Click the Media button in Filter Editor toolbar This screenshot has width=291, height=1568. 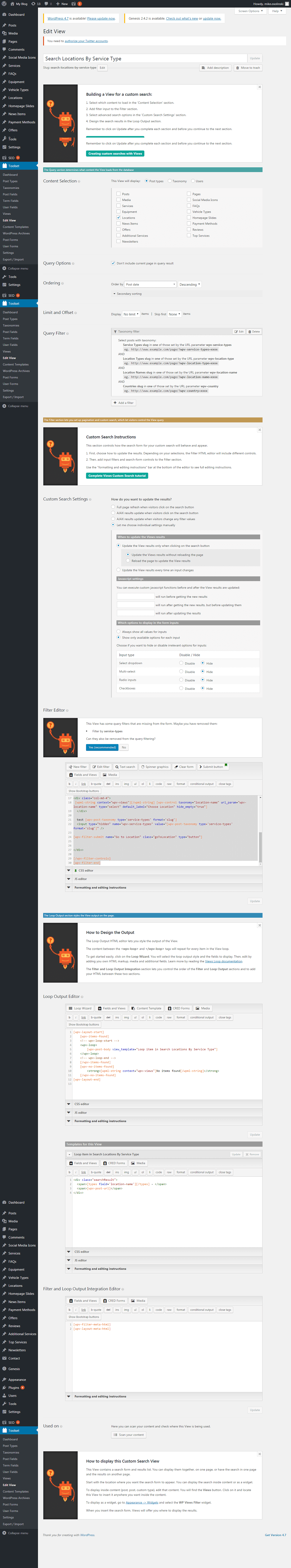pos(110,775)
